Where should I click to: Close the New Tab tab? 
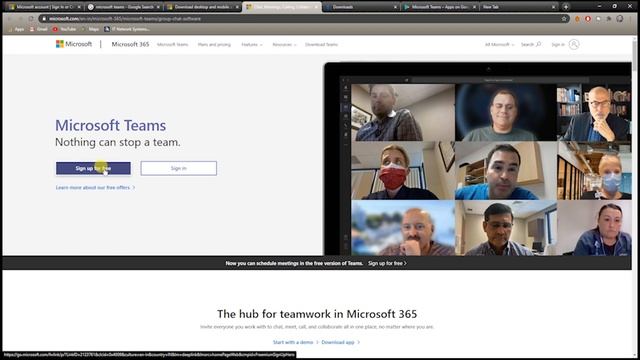553,7
